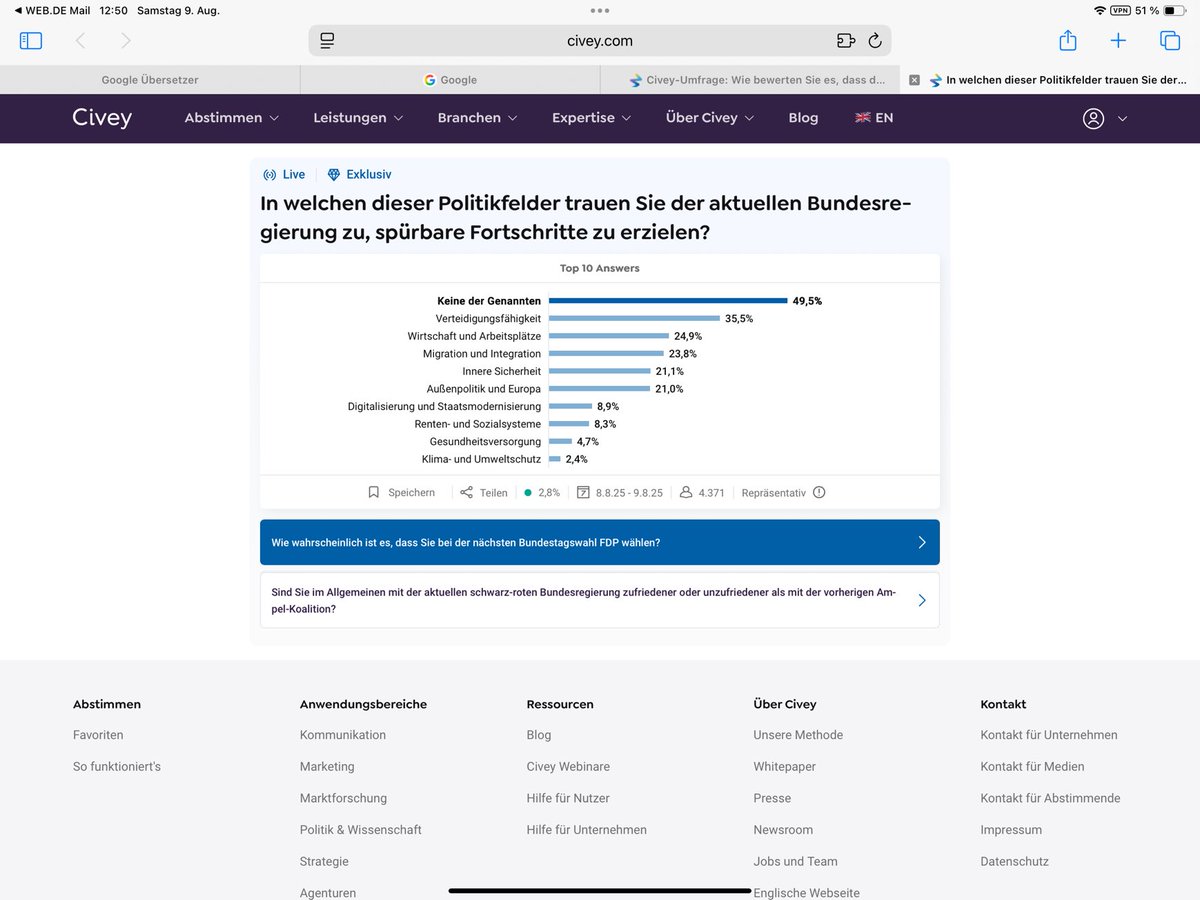Open footer link Kommunikation
The width and height of the screenshot is (1200, 900).
(x=343, y=735)
